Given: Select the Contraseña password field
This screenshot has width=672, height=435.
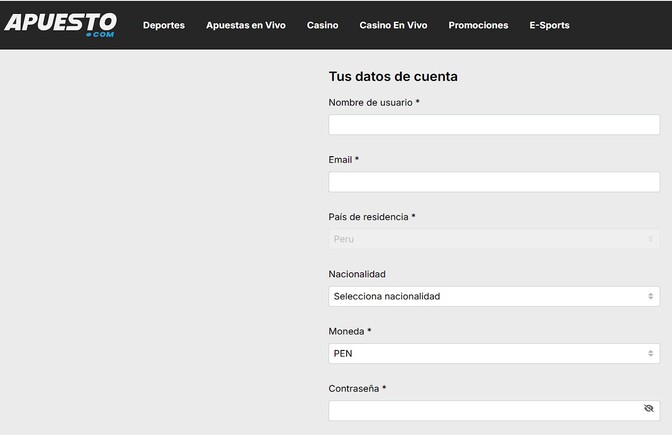Looking at the screenshot, I should coord(483,411).
